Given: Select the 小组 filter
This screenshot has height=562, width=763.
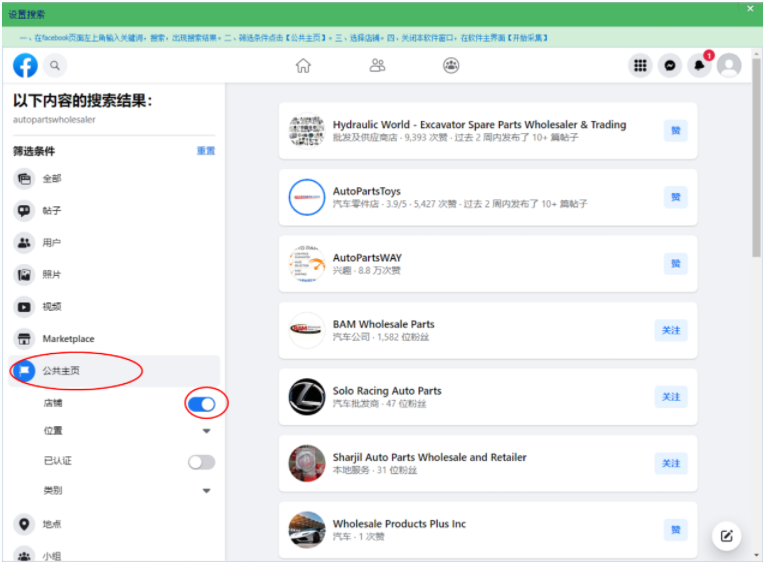Looking at the screenshot, I should (x=114, y=555).
